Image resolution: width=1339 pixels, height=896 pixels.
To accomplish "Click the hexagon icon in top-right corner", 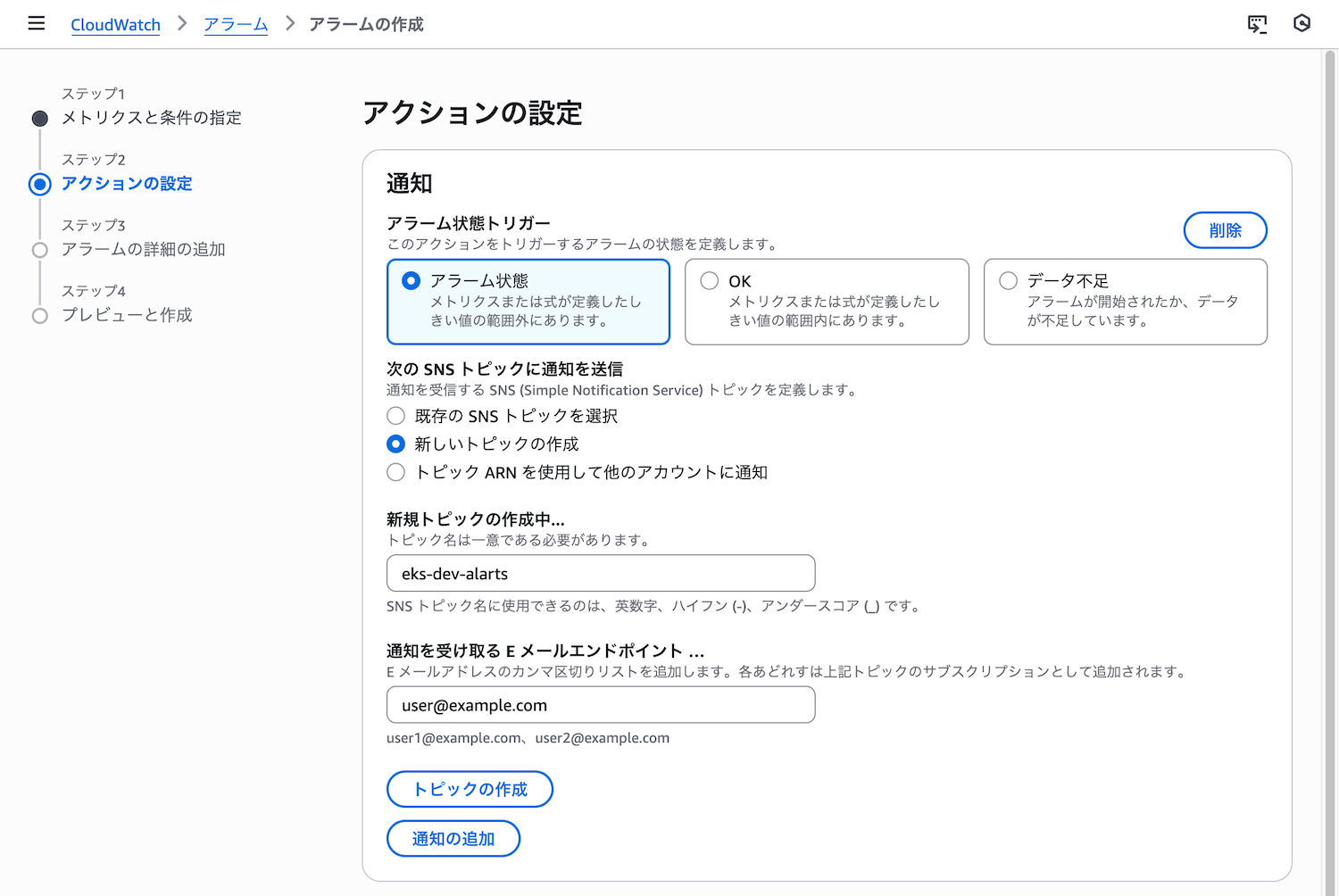I will [1302, 23].
